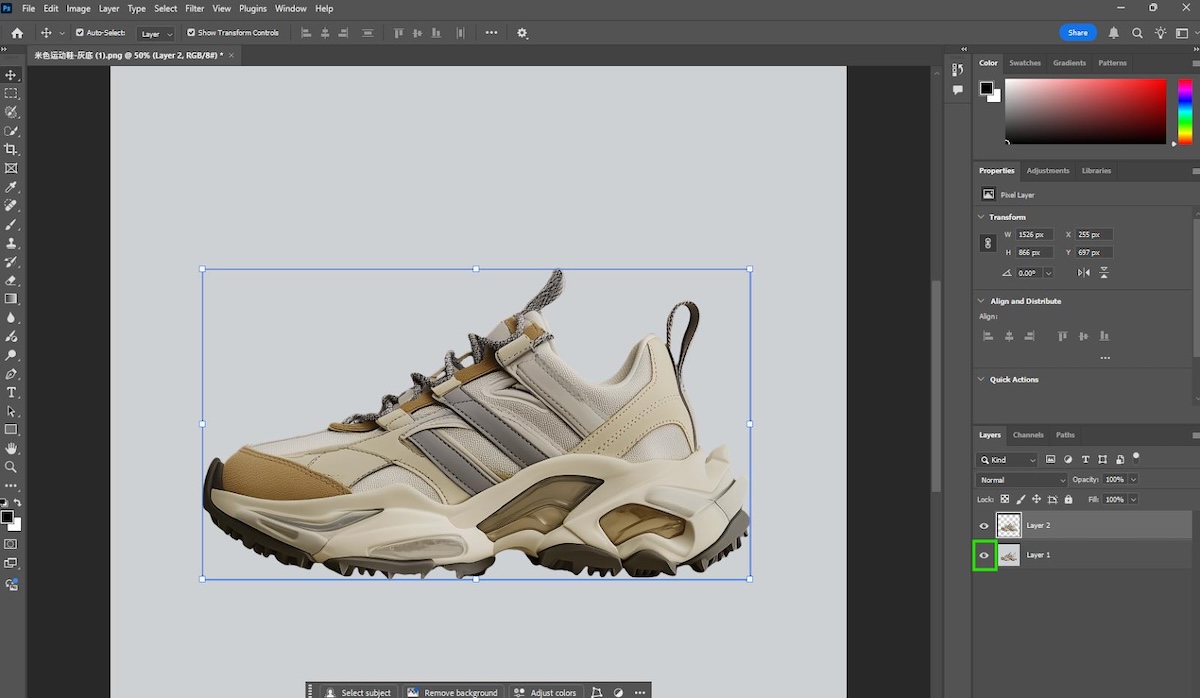The height and width of the screenshot is (698, 1200).
Task: Select the Move tool in the toolbar
Action: [x=11, y=75]
